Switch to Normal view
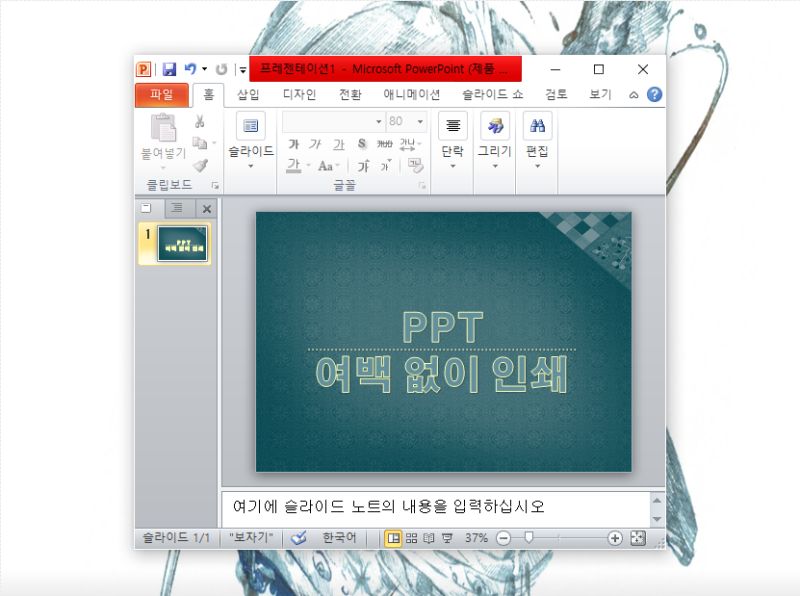The height and width of the screenshot is (596, 800). [393, 538]
